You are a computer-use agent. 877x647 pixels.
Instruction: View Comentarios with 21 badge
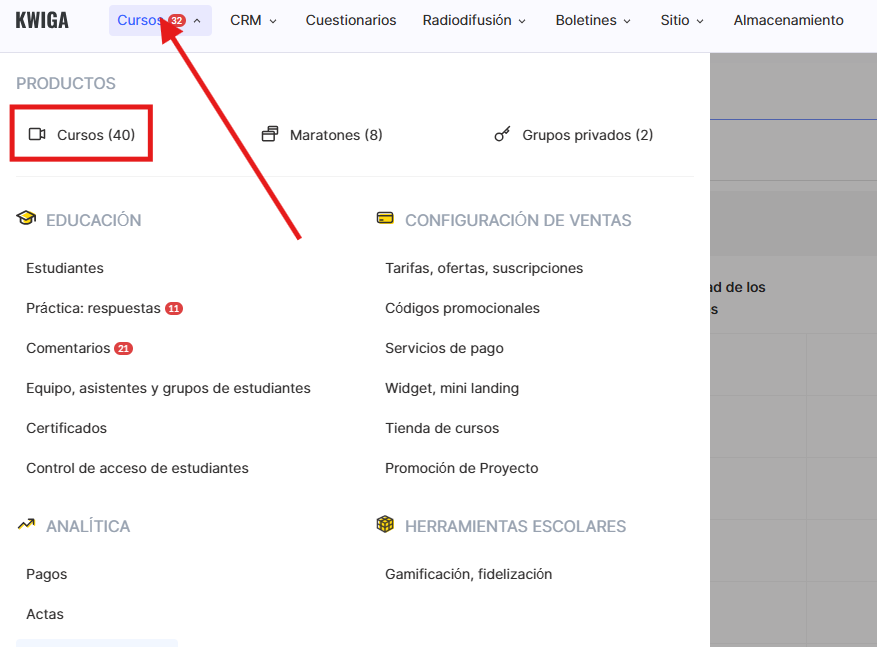click(68, 348)
